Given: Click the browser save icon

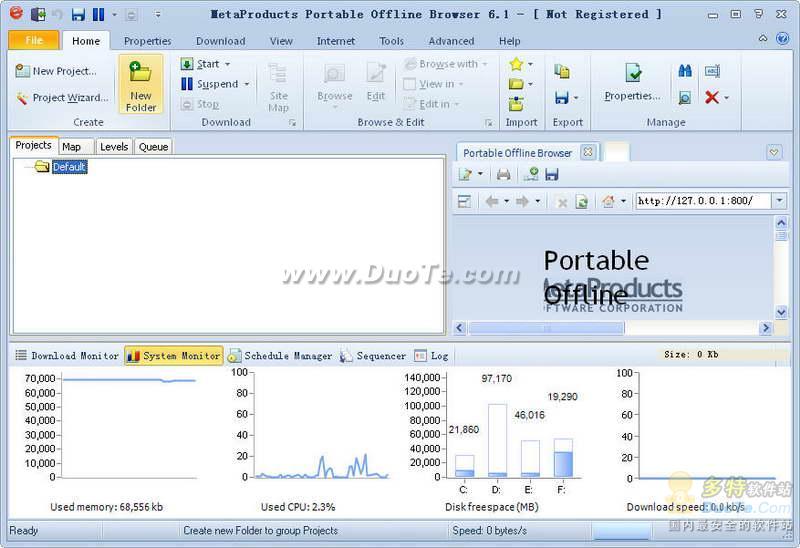Looking at the screenshot, I should coord(552,175).
